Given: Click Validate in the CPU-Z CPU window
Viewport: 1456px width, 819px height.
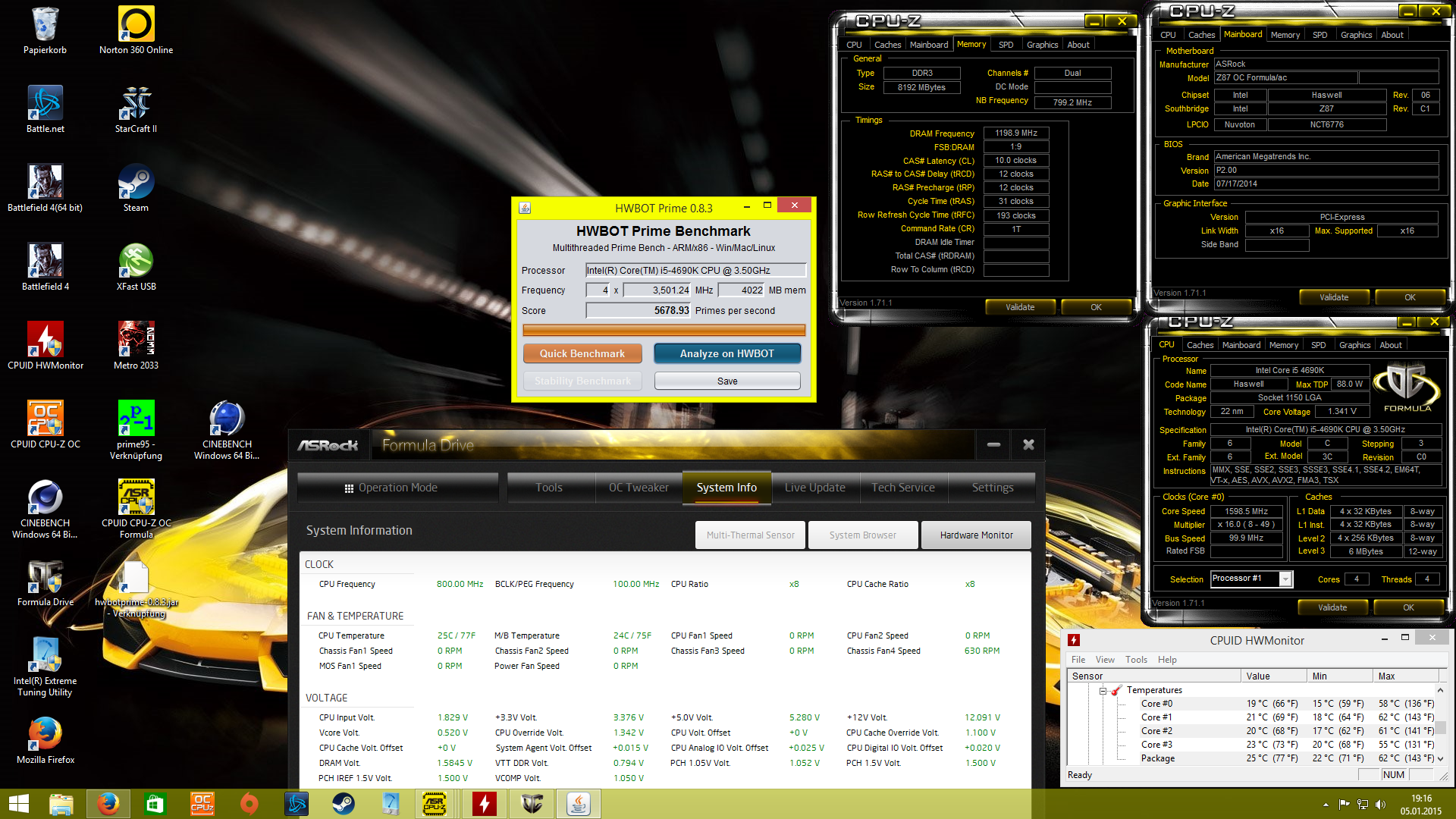Looking at the screenshot, I should (1332, 607).
